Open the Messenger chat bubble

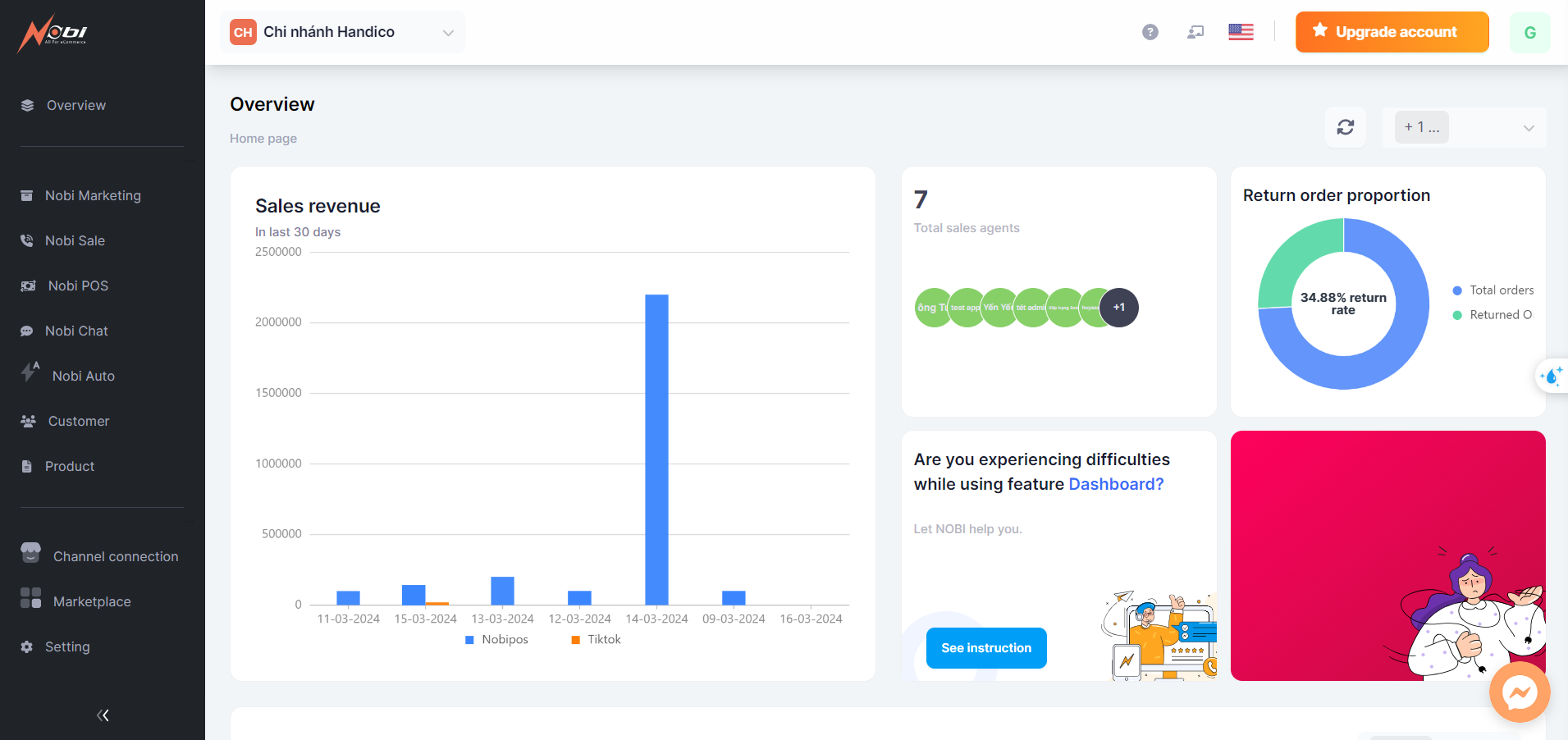(x=1519, y=692)
